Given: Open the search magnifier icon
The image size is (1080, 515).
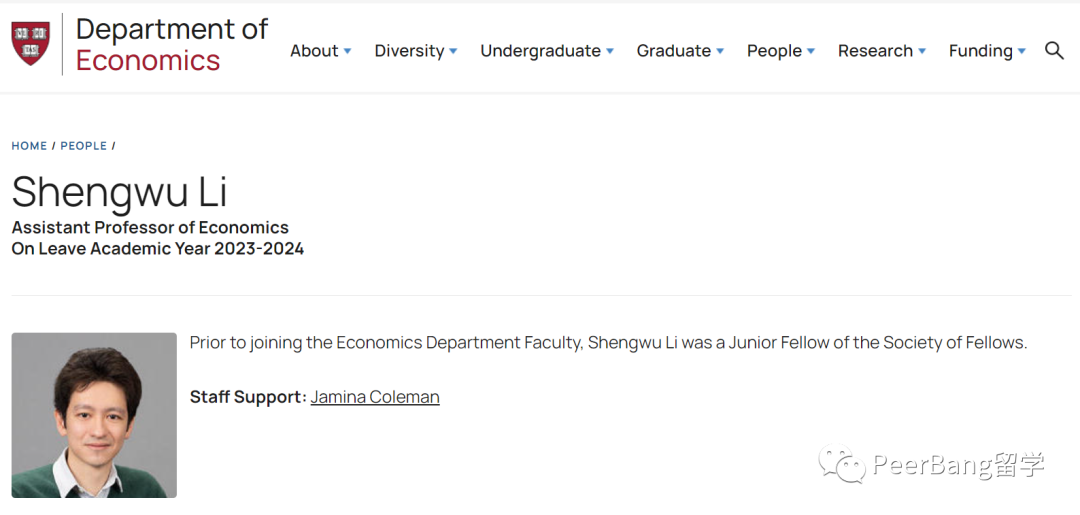Looking at the screenshot, I should pyautogui.click(x=1054, y=51).
